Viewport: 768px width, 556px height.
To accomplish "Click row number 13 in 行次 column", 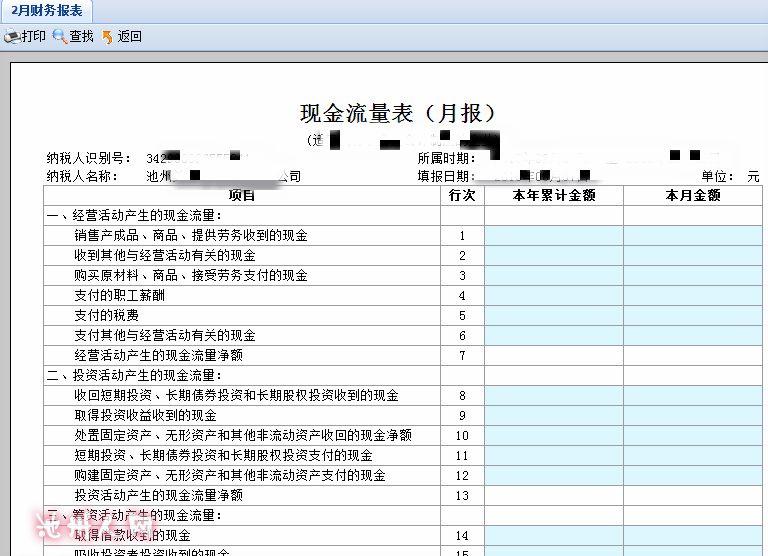I will point(462,496).
